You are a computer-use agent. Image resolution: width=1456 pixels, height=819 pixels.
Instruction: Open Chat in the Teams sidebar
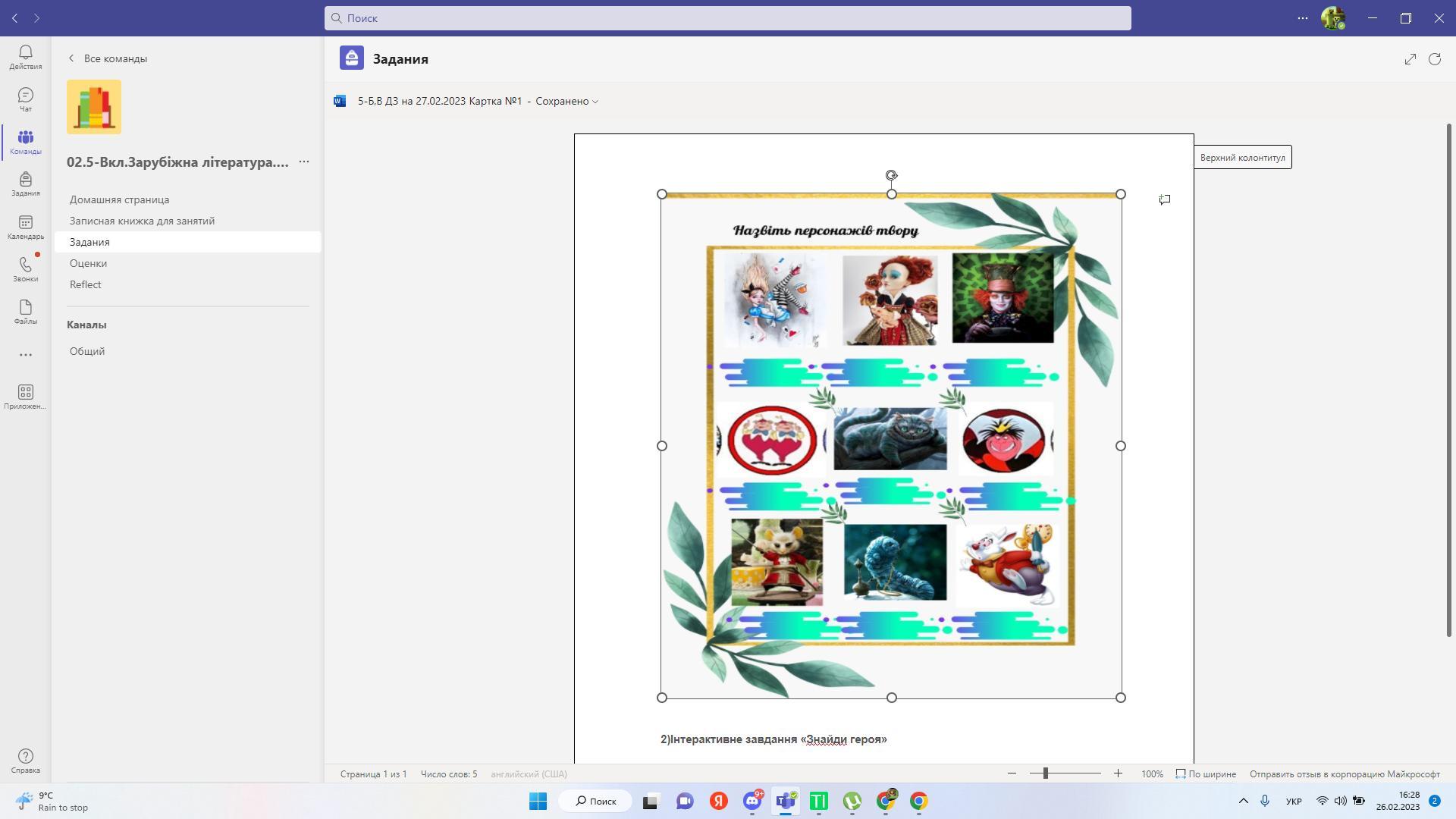tap(25, 99)
